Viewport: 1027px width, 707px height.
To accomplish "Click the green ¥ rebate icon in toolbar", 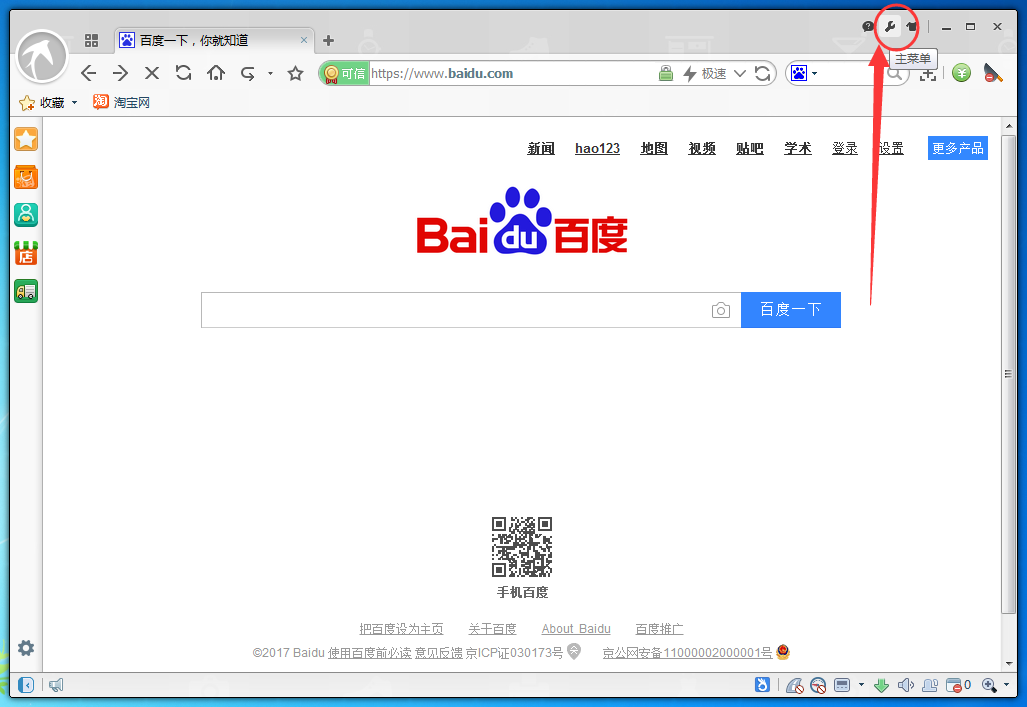I will pos(961,72).
